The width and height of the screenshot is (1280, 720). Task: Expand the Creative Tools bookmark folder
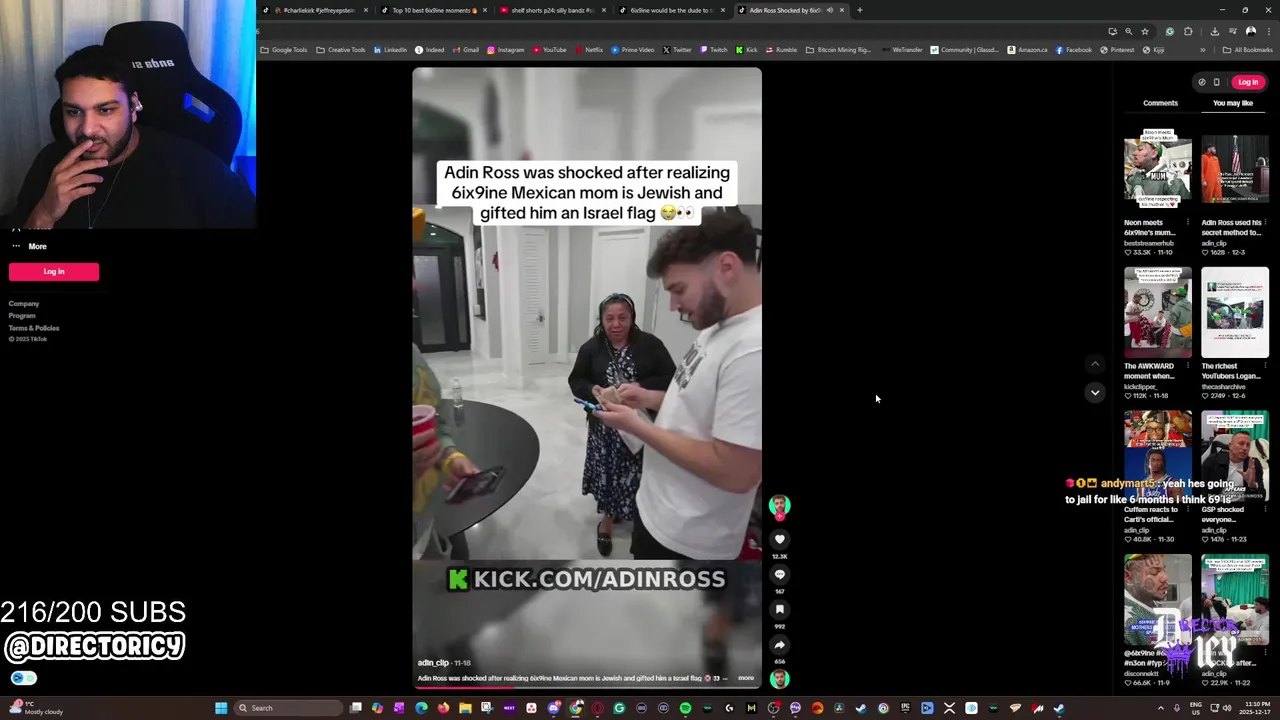[x=341, y=50]
